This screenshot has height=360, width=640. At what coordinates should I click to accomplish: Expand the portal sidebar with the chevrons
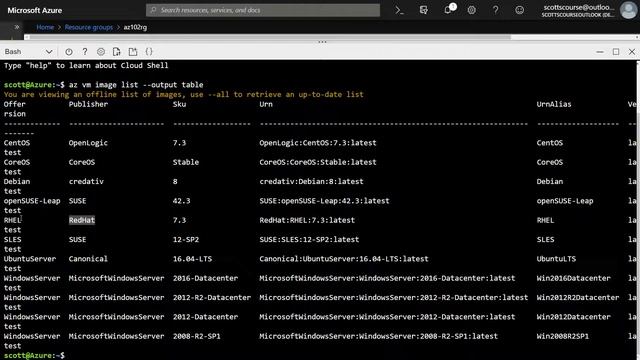(x=16, y=27)
